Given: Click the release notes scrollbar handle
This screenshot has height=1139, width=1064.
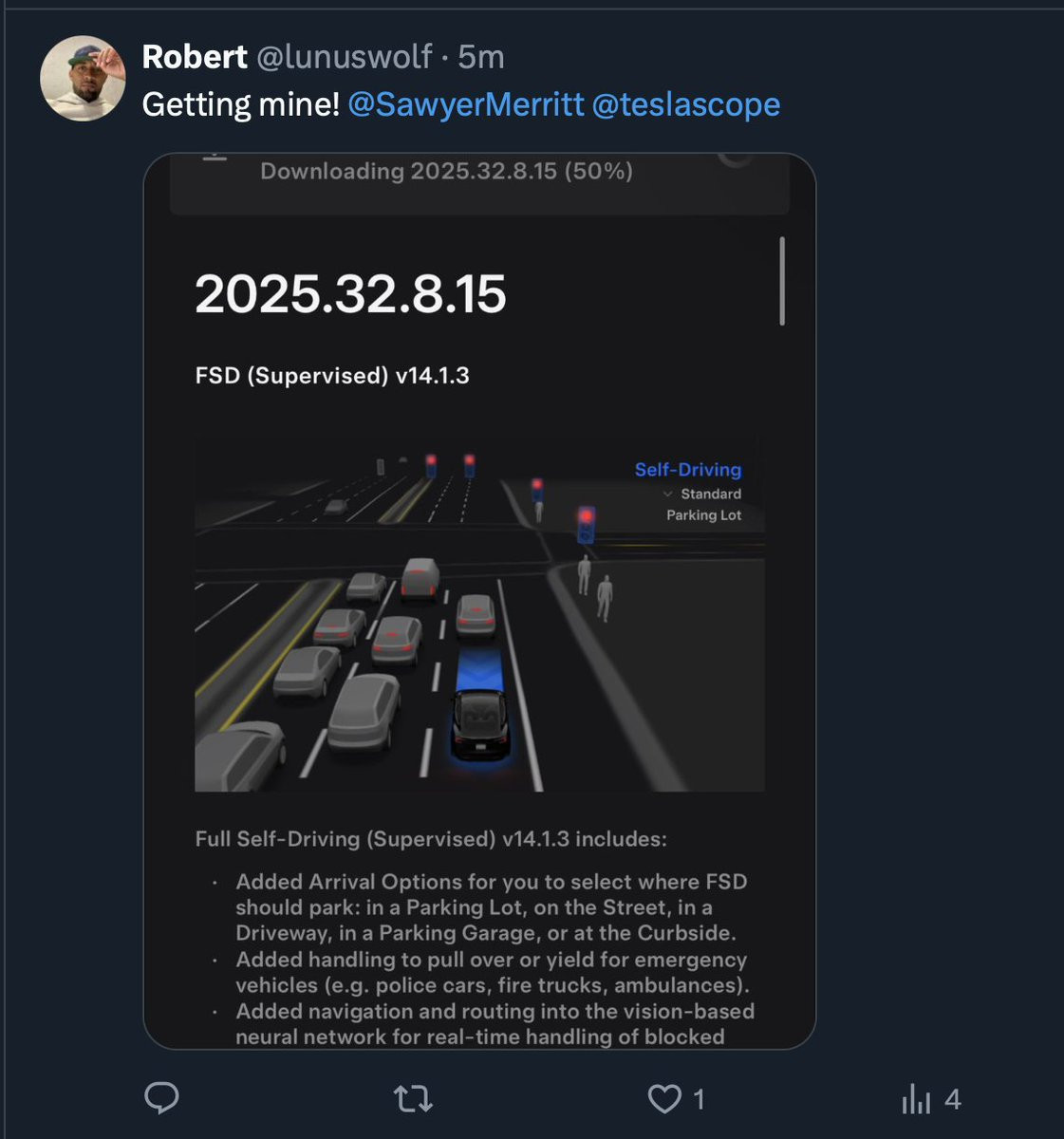Looking at the screenshot, I should click(x=782, y=281).
